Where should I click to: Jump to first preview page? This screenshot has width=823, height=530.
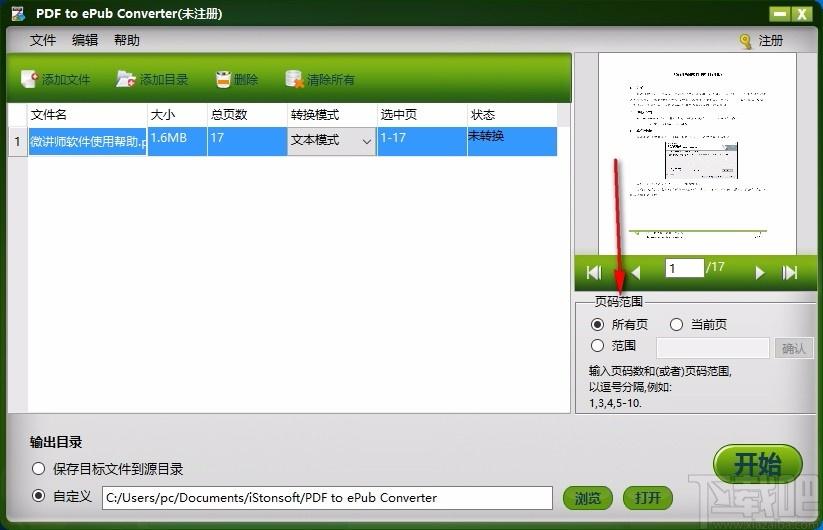pyautogui.click(x=594, y=273)
